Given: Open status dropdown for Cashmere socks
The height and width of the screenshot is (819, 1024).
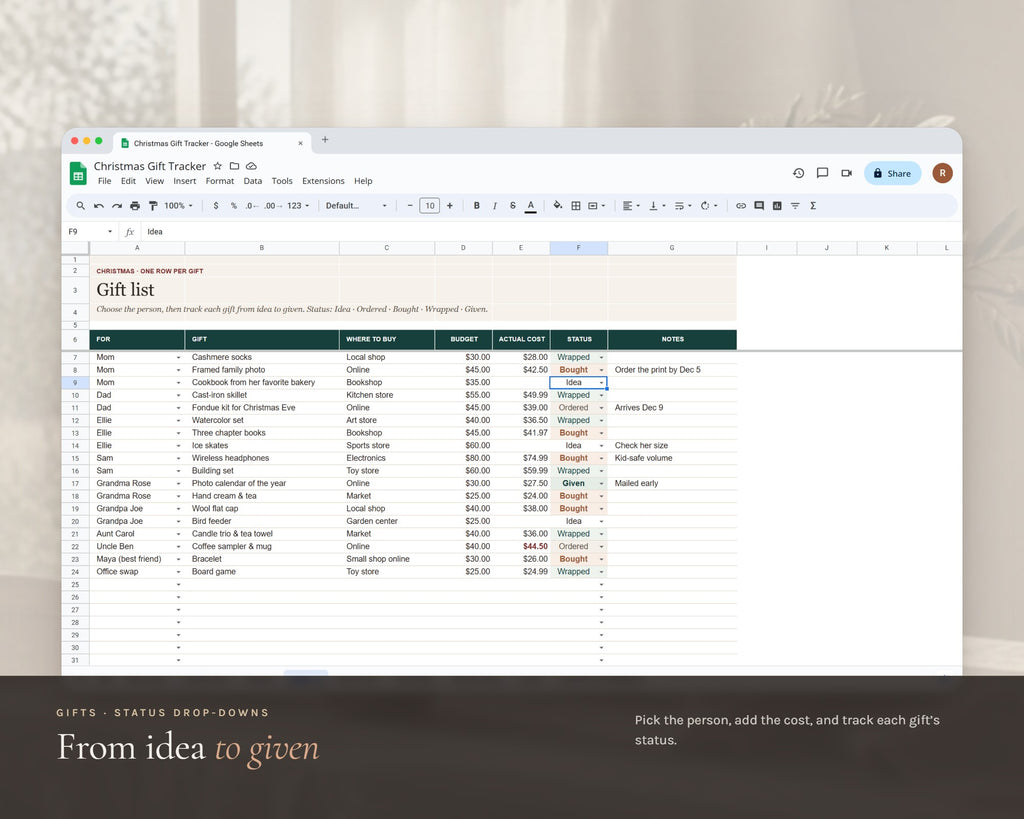Looking at the screenshot, I should [x=601, y=357].
